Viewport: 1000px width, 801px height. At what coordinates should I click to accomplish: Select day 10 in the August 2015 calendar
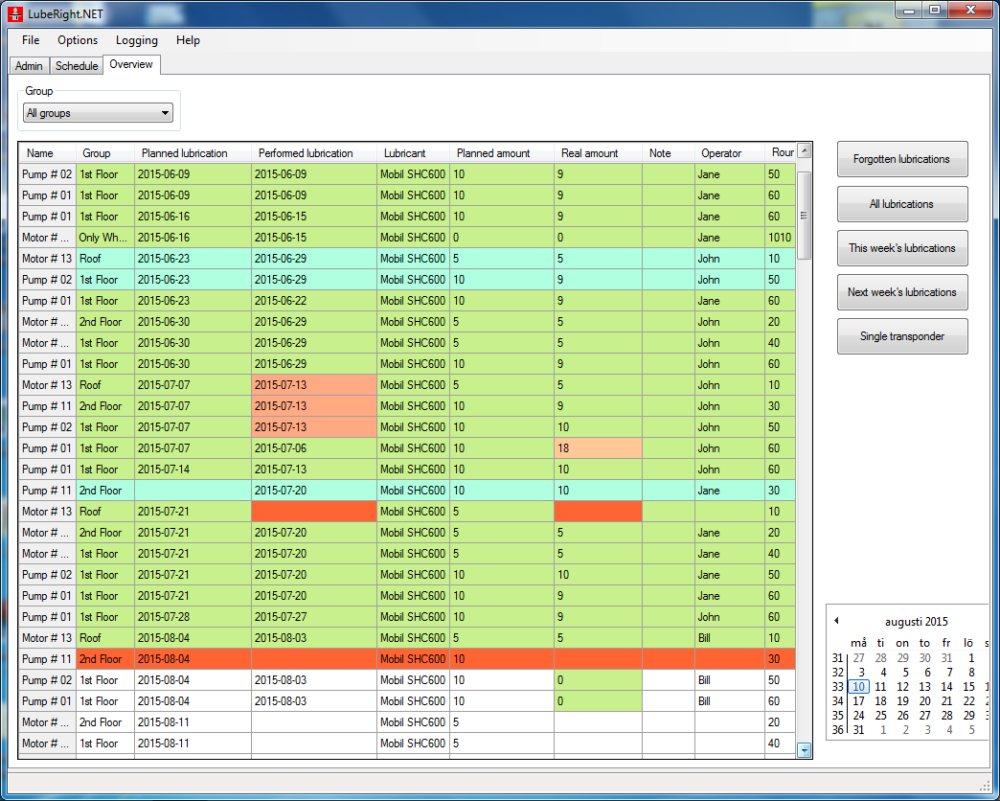pos(858,687)
